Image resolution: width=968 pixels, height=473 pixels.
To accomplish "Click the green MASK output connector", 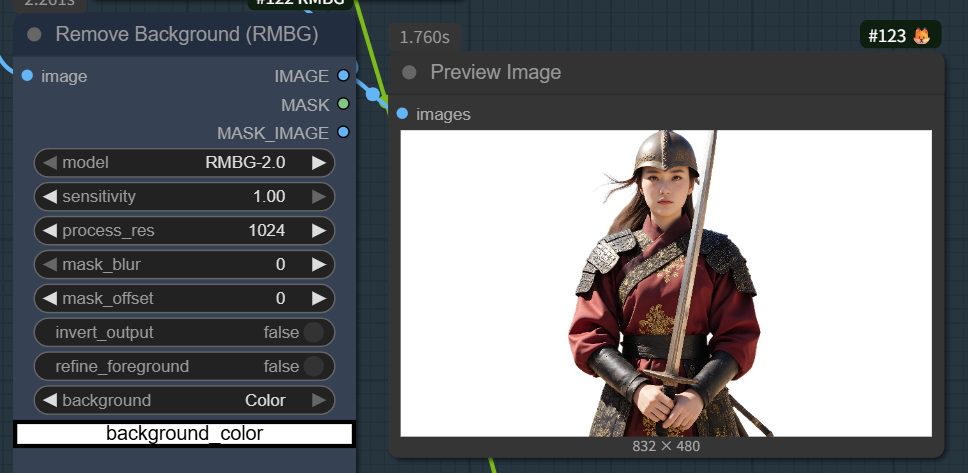I will coord(343,104).
